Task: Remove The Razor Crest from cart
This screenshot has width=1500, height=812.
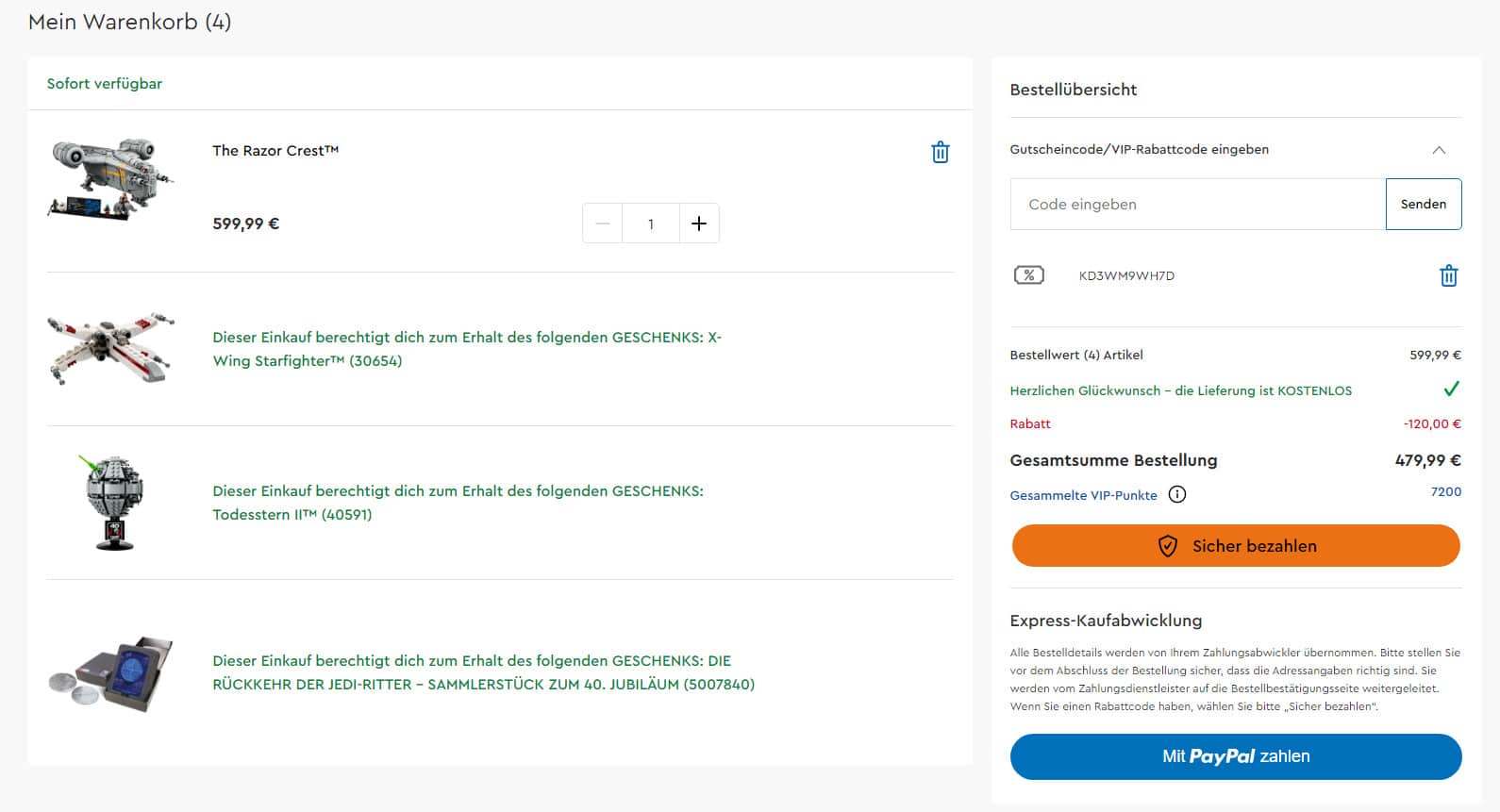Action: tap(940, 152)
